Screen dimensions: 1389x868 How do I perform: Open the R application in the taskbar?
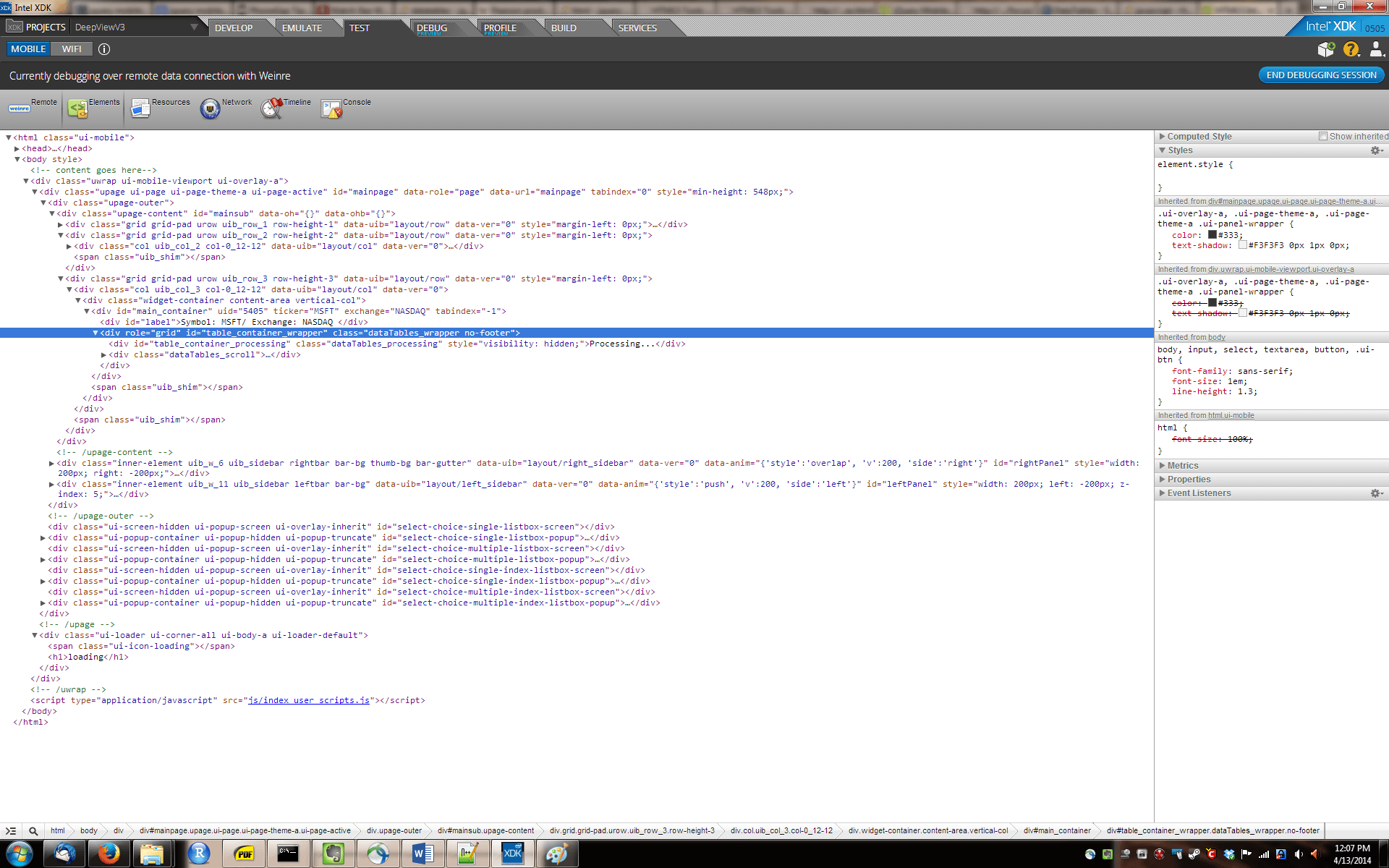click(199, 854)
